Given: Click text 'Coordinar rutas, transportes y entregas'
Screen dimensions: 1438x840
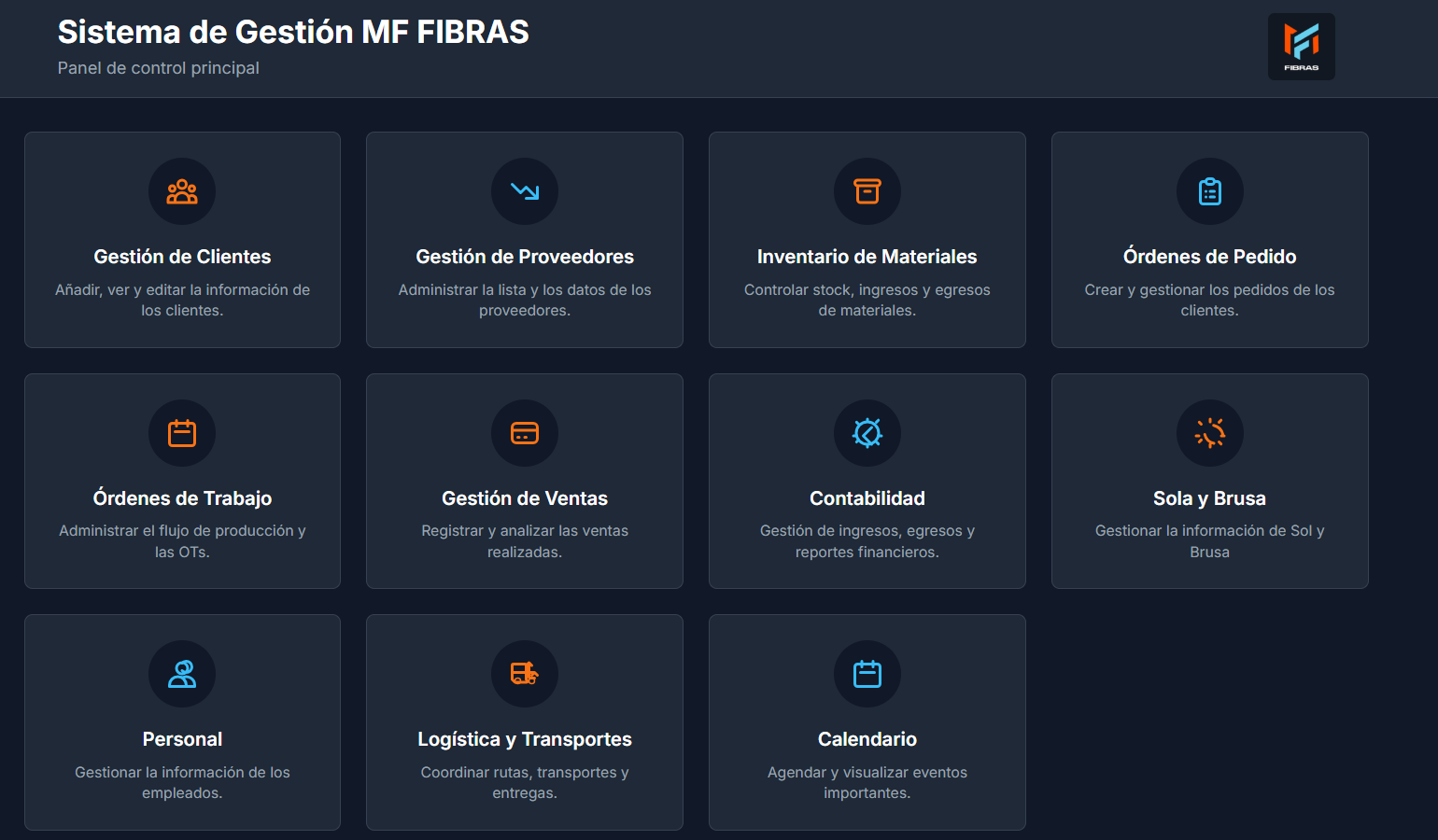Looking at the screenshot, I should [525, 782].
